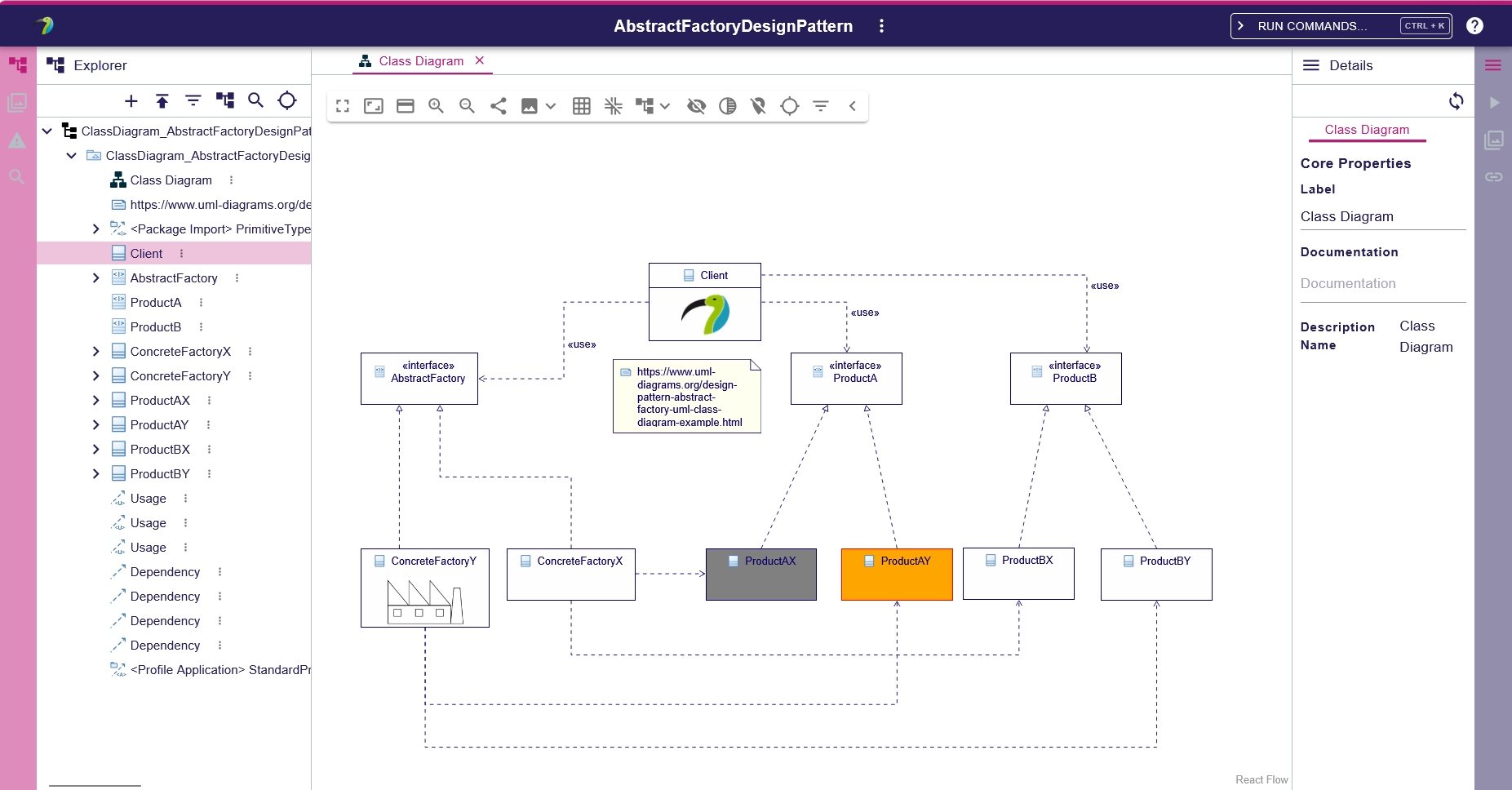
Task: Click the refresh sync icon in Details panel
Action: pyautogui.click(x=1456, y=101)
